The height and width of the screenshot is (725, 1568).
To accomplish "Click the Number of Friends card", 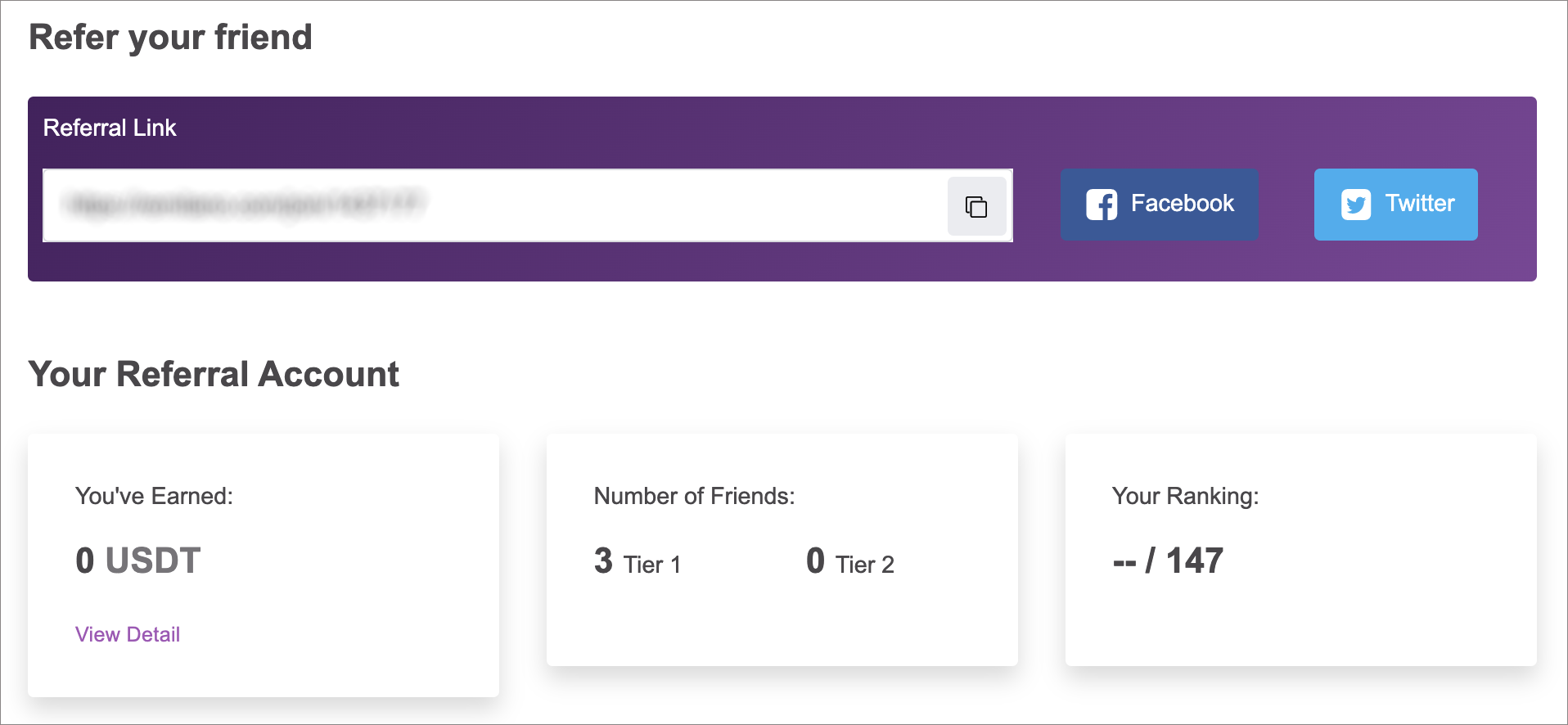I will (x=782, y=550).
